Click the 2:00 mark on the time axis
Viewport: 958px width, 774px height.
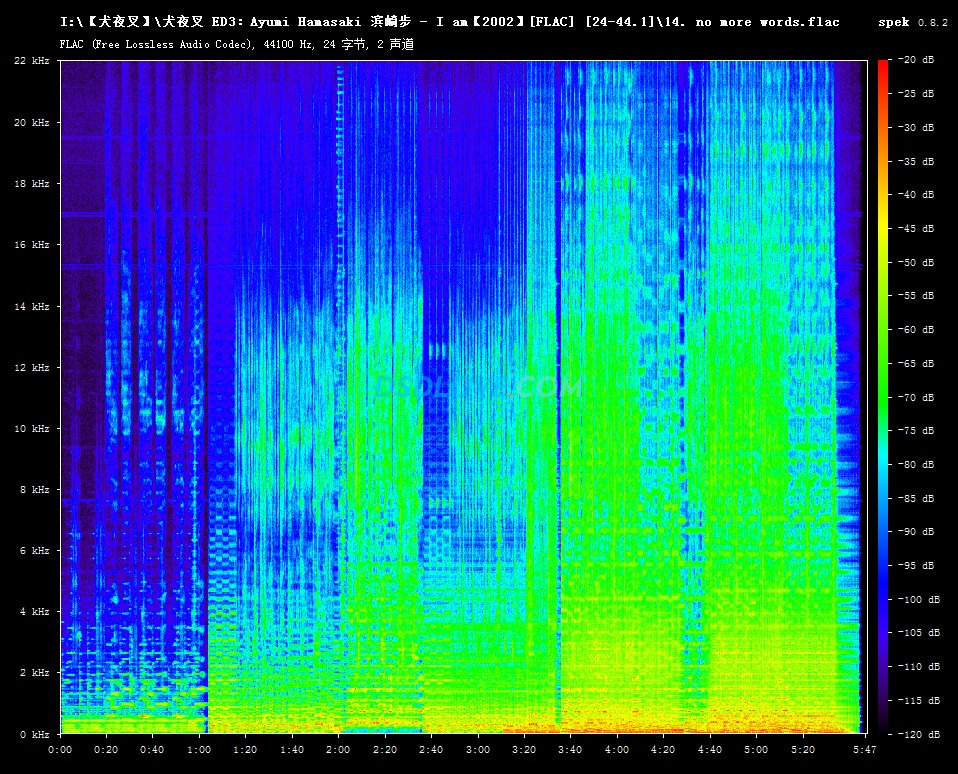pyautogui.click(x=338, y=749)
